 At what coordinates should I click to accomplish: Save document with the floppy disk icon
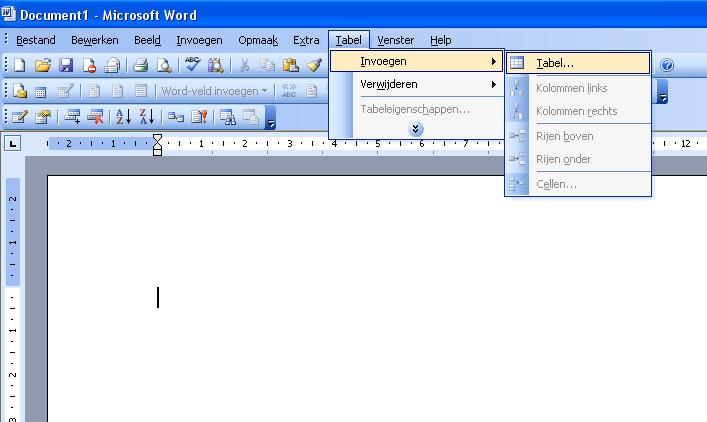click(x=66, y=65)
